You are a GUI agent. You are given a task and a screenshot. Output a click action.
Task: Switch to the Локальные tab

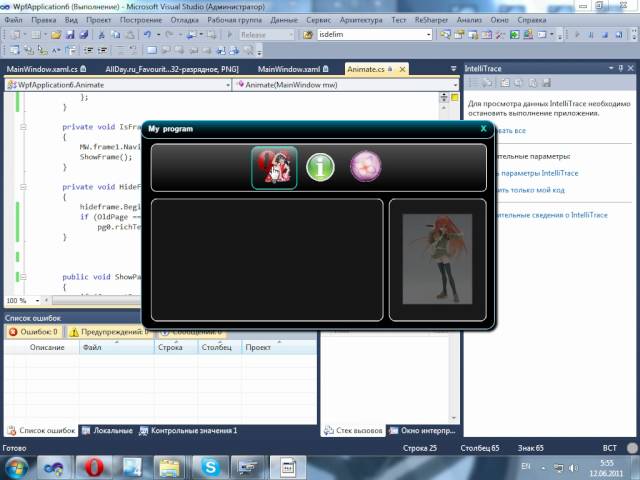107,431
